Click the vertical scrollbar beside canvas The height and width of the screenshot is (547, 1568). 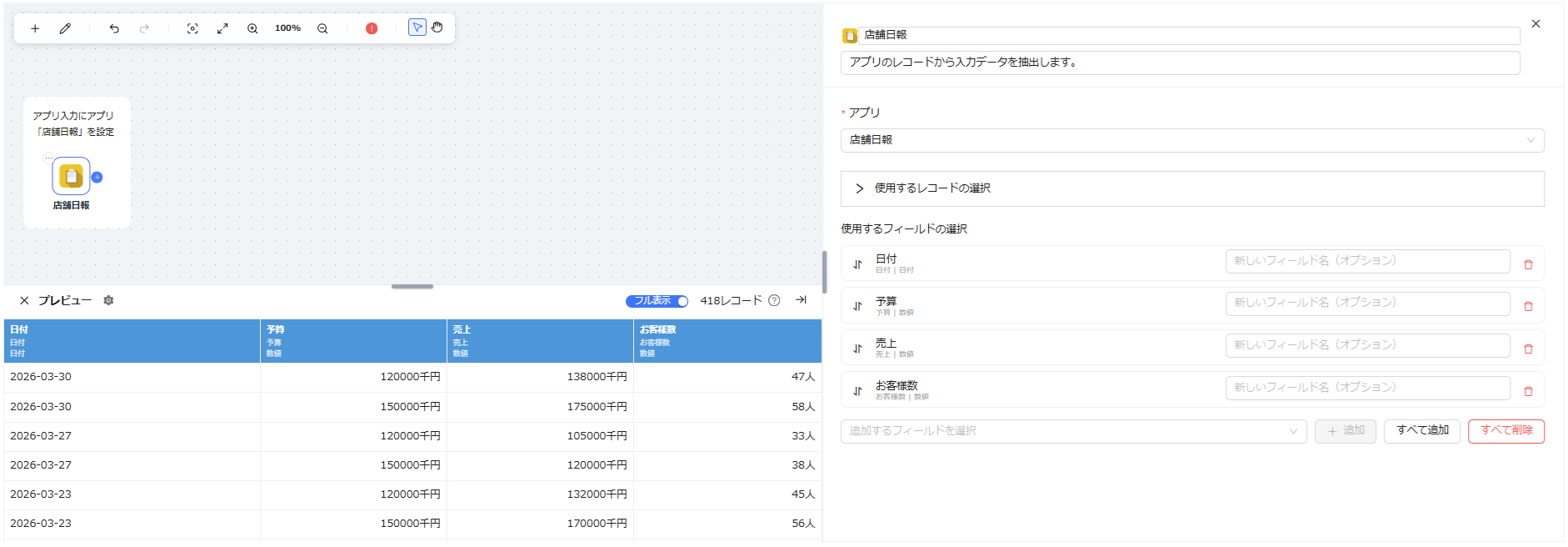click(824, 272)
